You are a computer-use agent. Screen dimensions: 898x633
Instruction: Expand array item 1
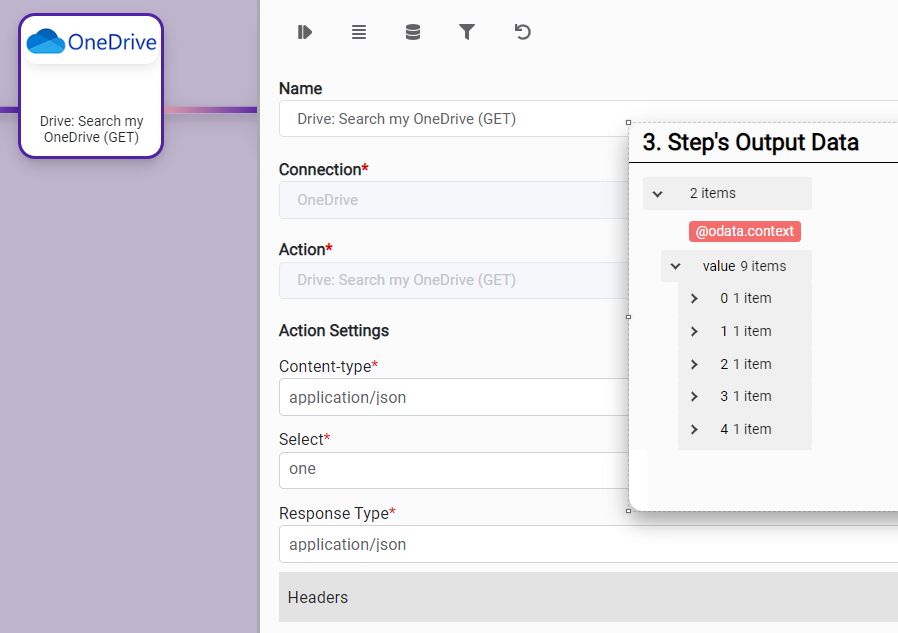pos(694,332)
